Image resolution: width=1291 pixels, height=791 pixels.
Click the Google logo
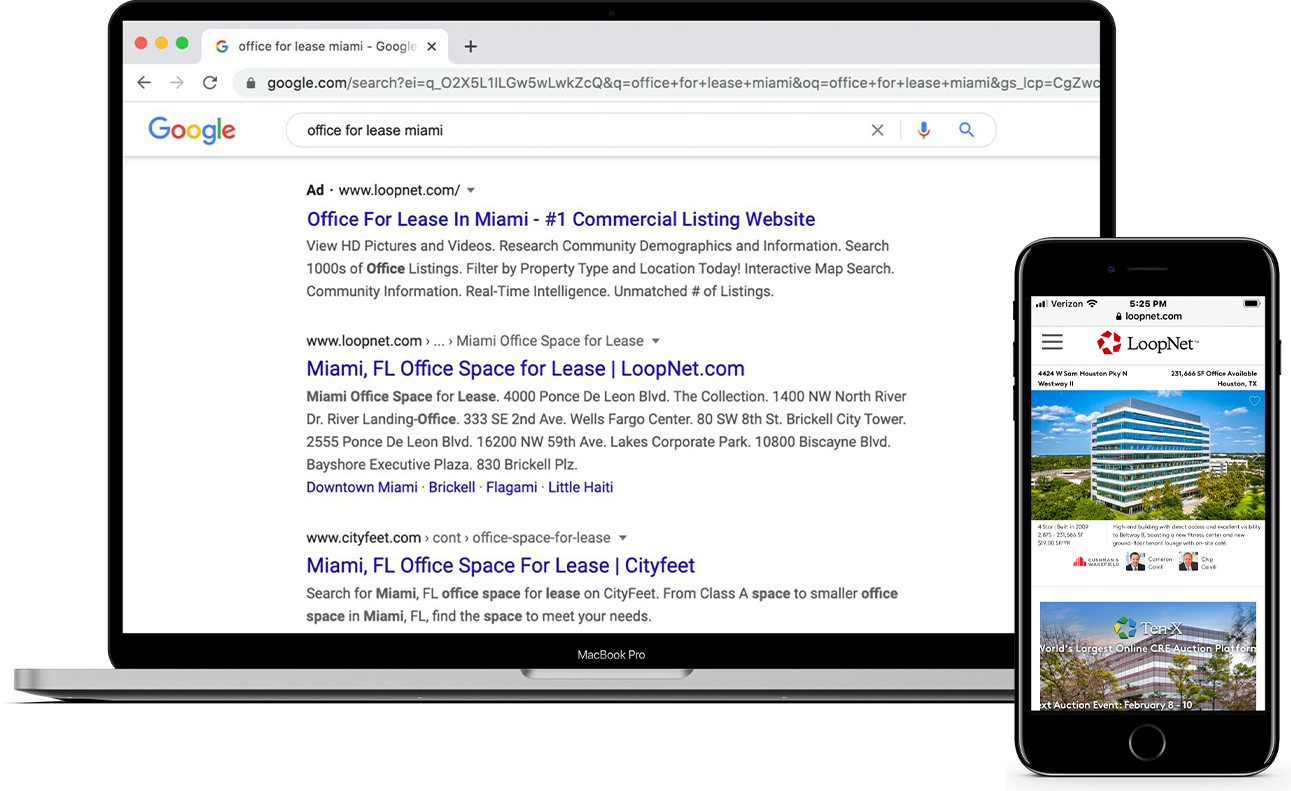pos(192,130)
